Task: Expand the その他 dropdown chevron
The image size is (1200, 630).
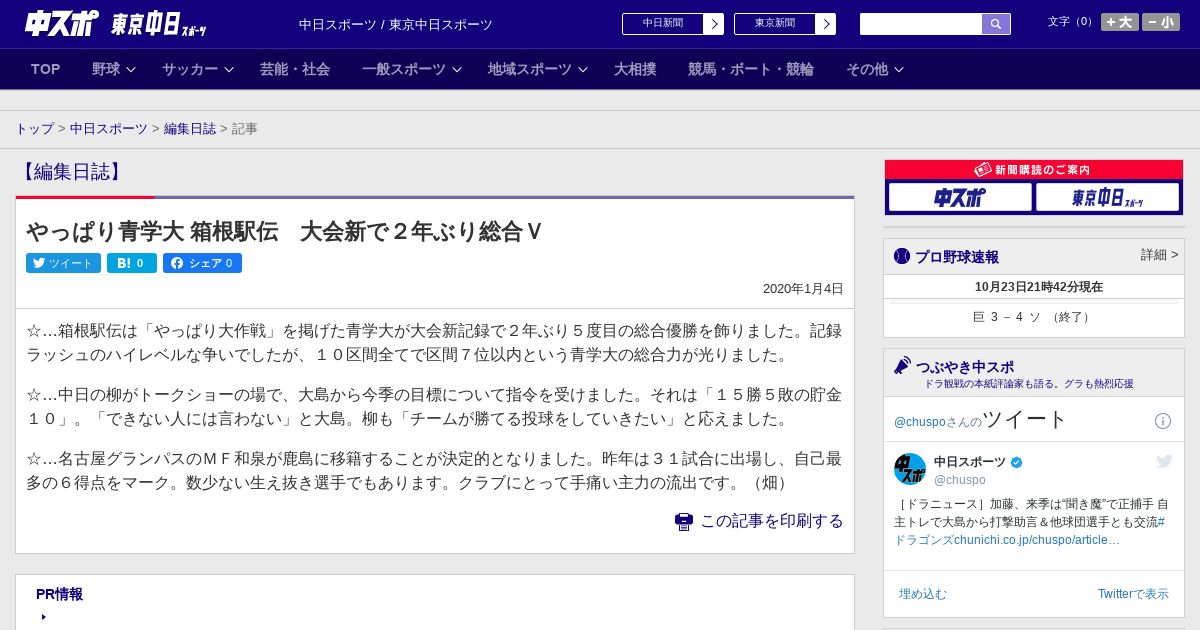Action: [898, 69]
